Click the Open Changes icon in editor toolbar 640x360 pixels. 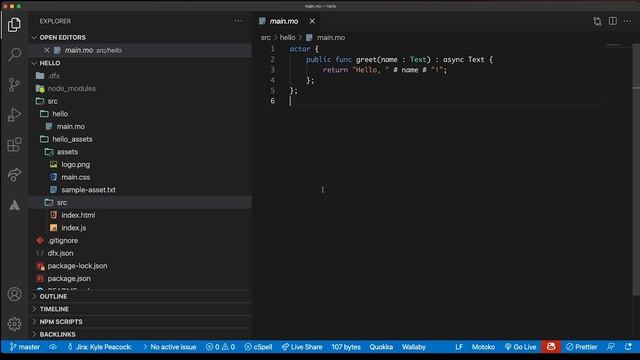tap(597, 21)
